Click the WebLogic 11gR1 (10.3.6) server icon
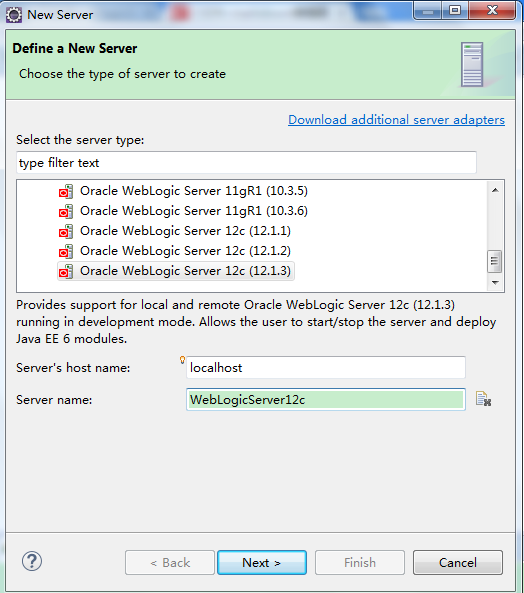The width and height of the screenshot is (524, 593). click(x=65, y=211)
